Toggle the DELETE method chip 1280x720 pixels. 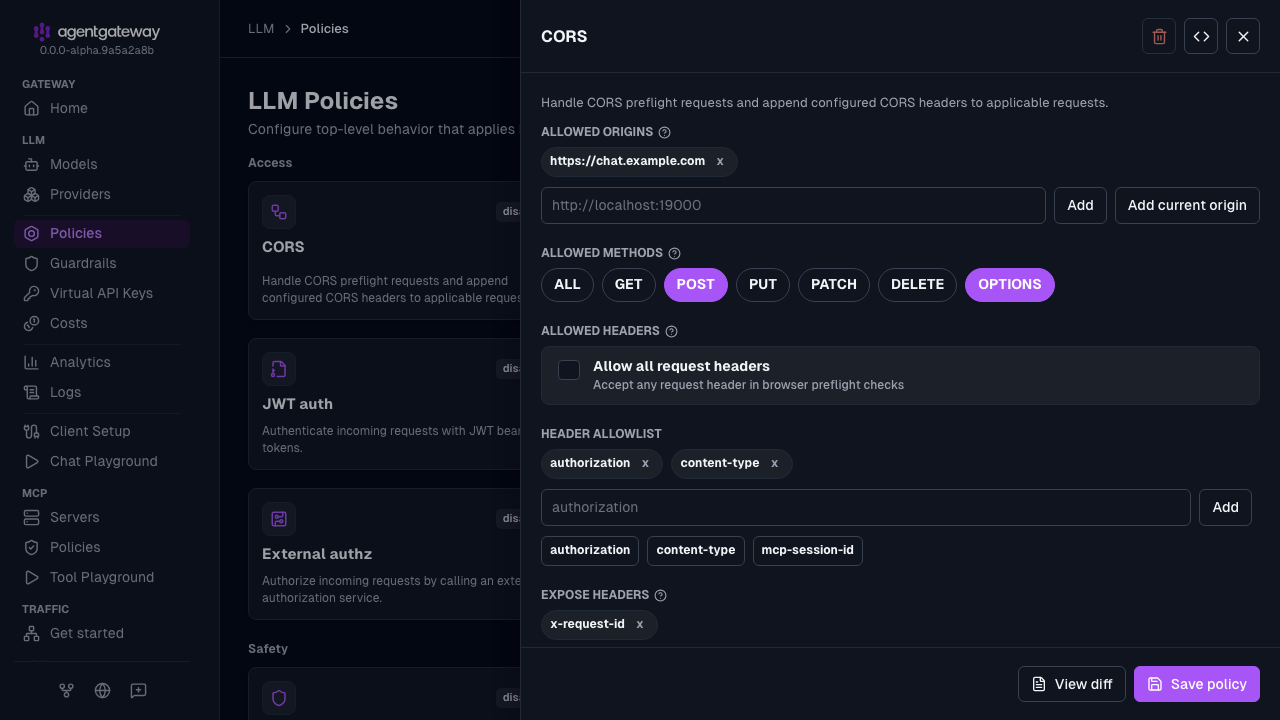(x=917, y=284)
